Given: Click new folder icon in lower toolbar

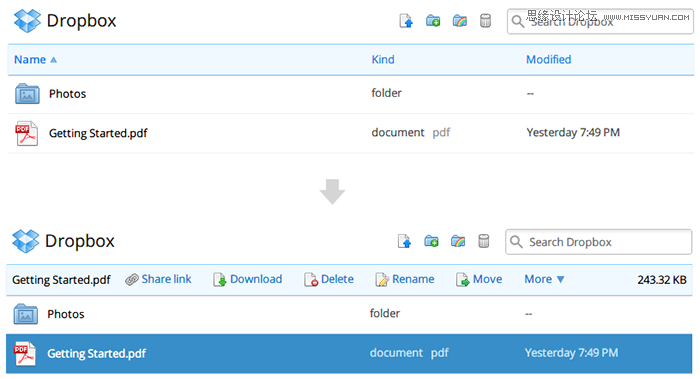Looking at the screenshot, I should [x=431, y=241].
